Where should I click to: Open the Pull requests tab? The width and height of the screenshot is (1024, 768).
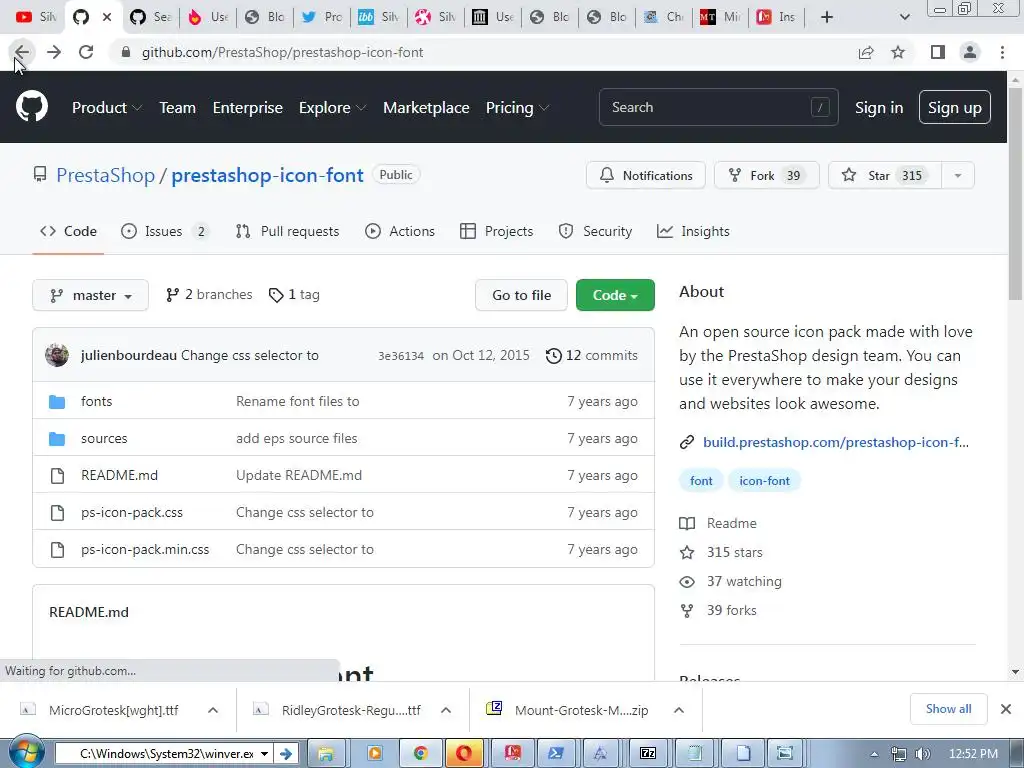[x=287, y=231]
